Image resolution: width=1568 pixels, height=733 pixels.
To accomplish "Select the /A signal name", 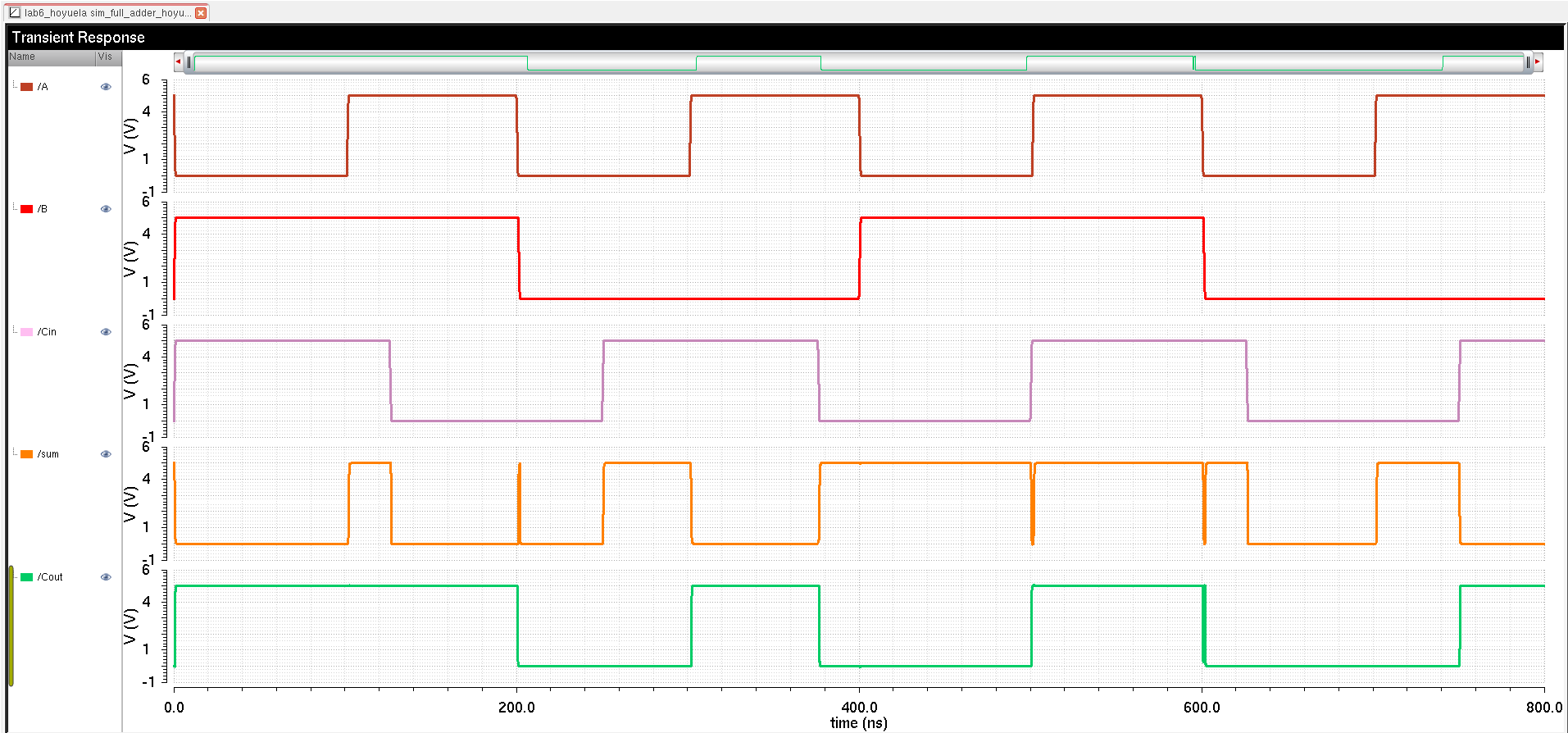I will tap(43, 87).
